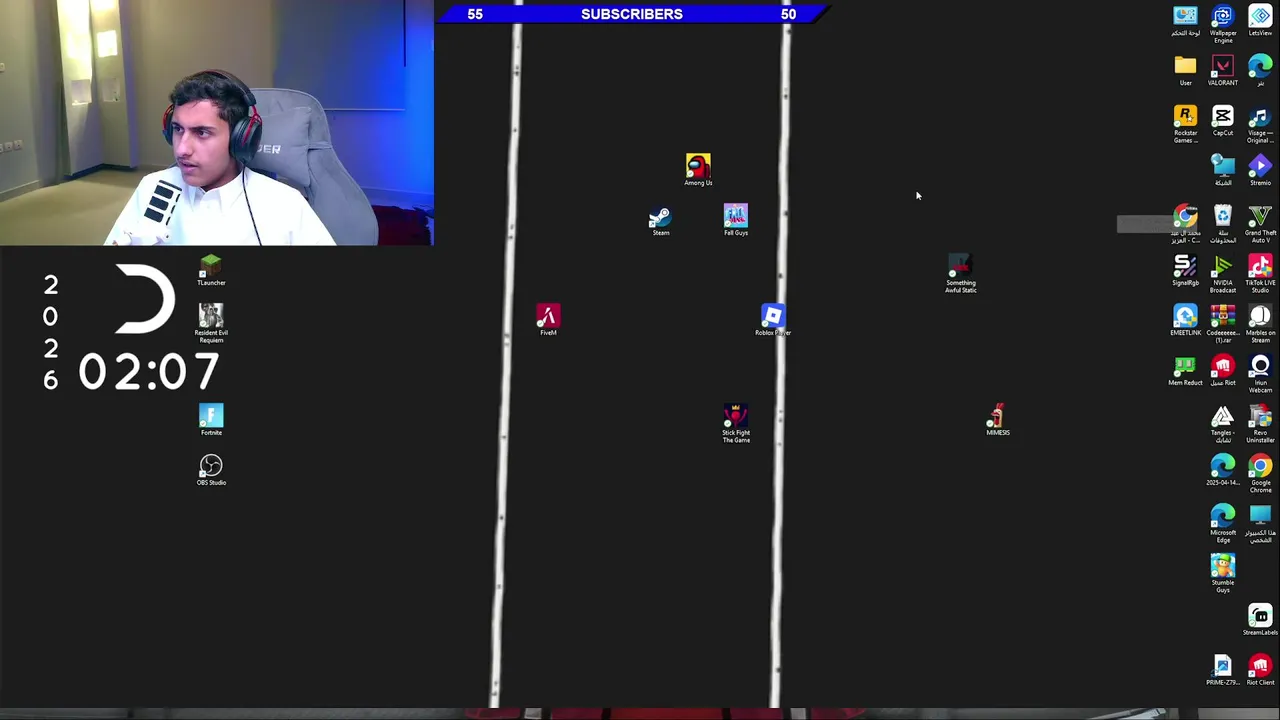Click the webcam feed overlay
1280x720 pixels.
coord(217,122)
